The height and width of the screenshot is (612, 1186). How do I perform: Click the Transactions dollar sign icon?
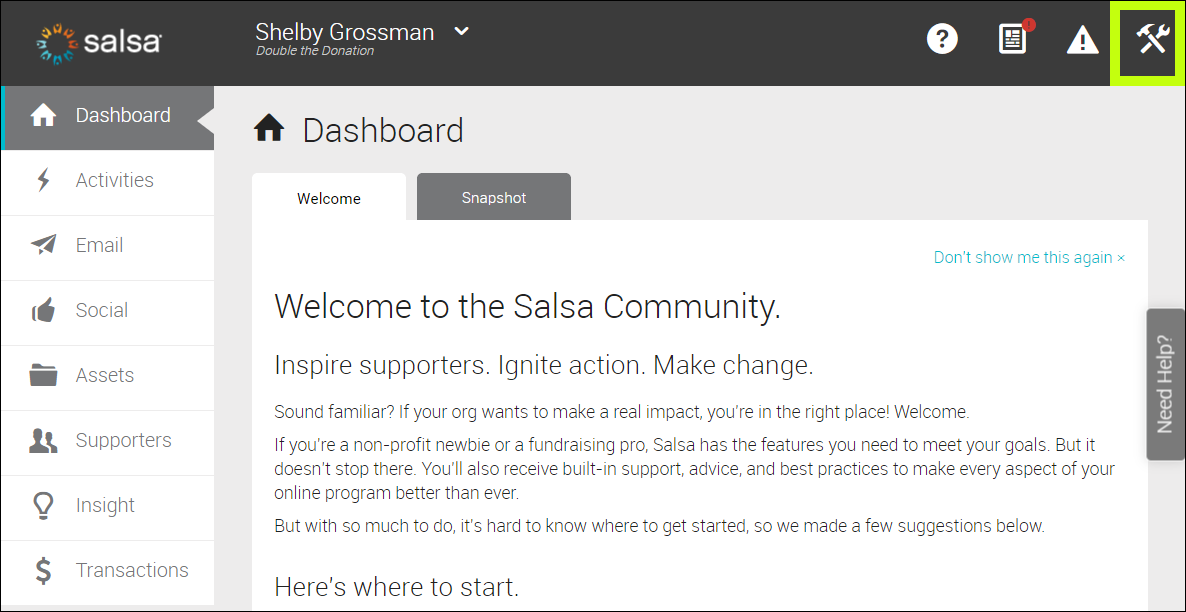tap(43, 570)
